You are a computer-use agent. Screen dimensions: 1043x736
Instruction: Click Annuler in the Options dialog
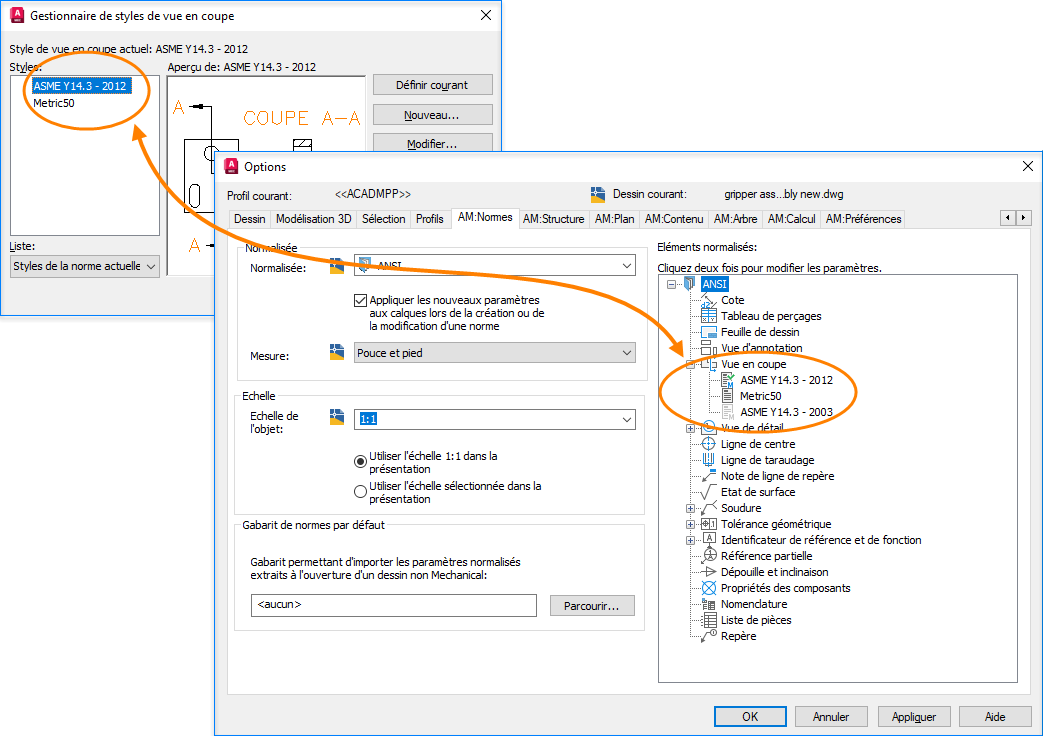pyautogui.click(x=831, y=717)
